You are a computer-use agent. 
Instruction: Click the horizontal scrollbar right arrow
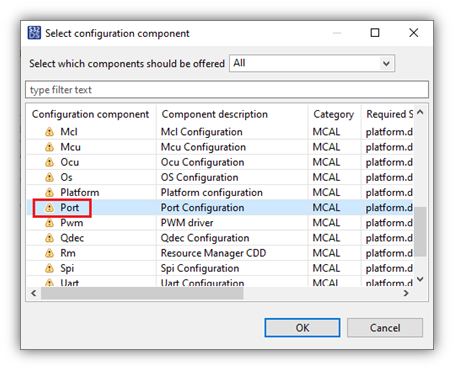coord(406,293)
